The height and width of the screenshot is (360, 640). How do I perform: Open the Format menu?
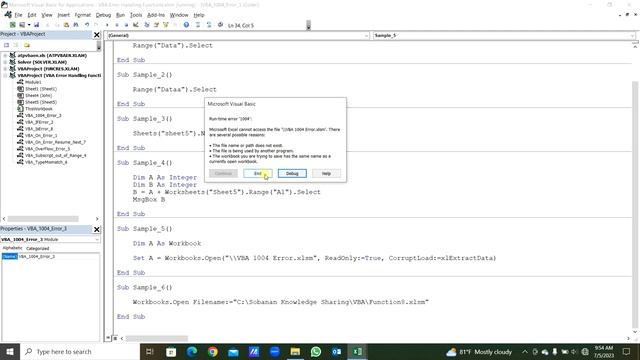[x=82, y=15]
